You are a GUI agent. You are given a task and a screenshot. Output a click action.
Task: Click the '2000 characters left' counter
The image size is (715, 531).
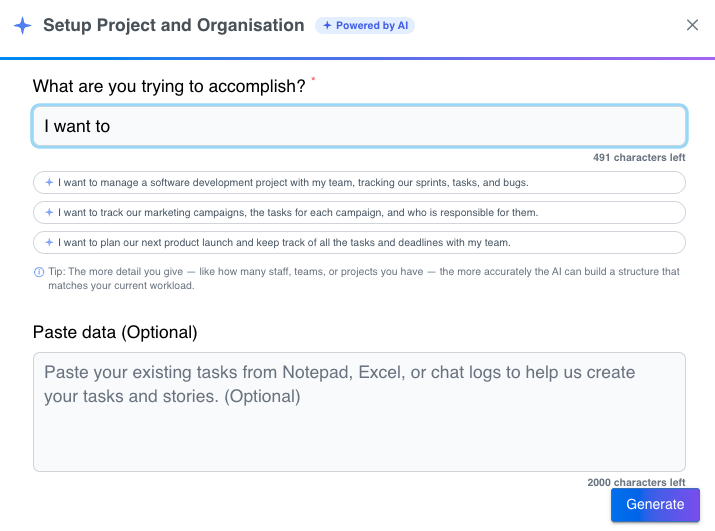click(x=636, y=482)
